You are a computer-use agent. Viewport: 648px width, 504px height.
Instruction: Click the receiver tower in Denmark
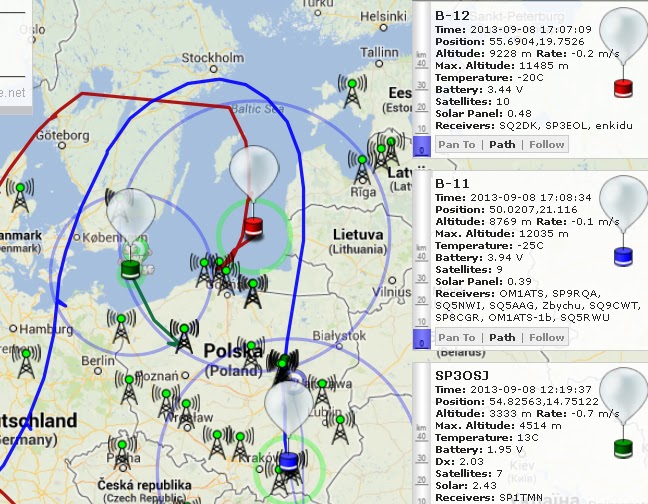click(20, 196)
